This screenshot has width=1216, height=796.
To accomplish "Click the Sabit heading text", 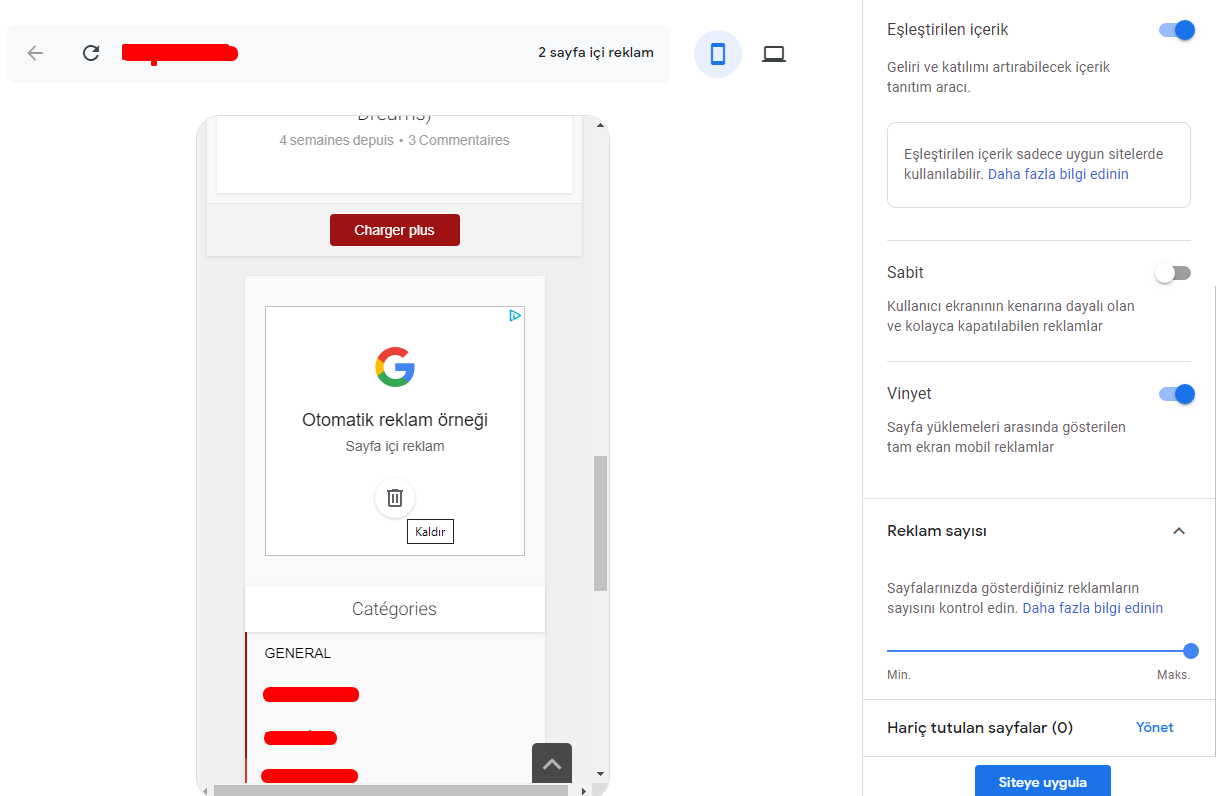I will tap(905, 272).
